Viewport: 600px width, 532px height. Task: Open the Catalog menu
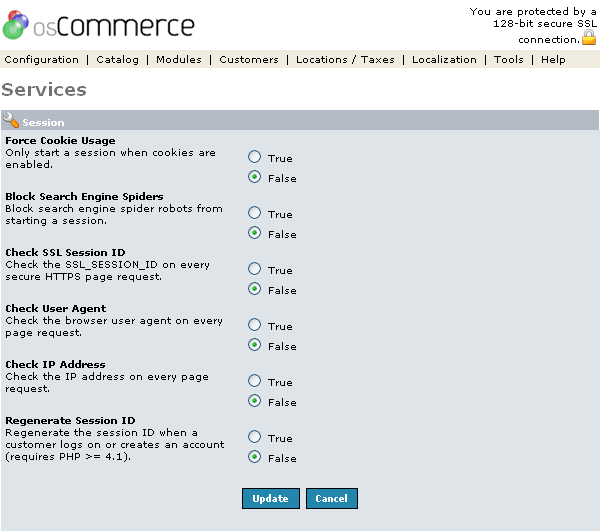(117, 60)
